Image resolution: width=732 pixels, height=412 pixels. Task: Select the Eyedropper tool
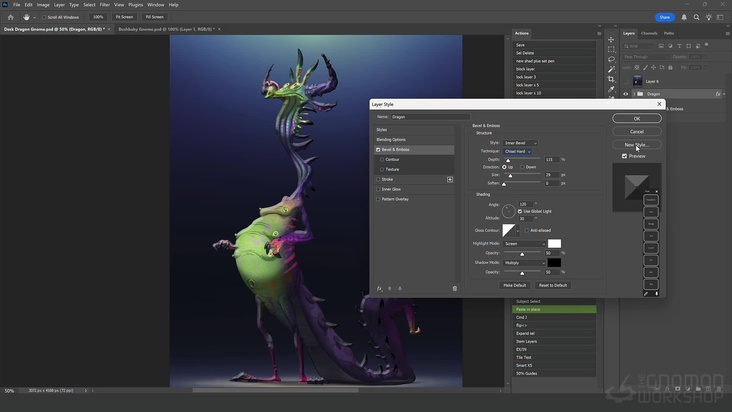(611, 89)
